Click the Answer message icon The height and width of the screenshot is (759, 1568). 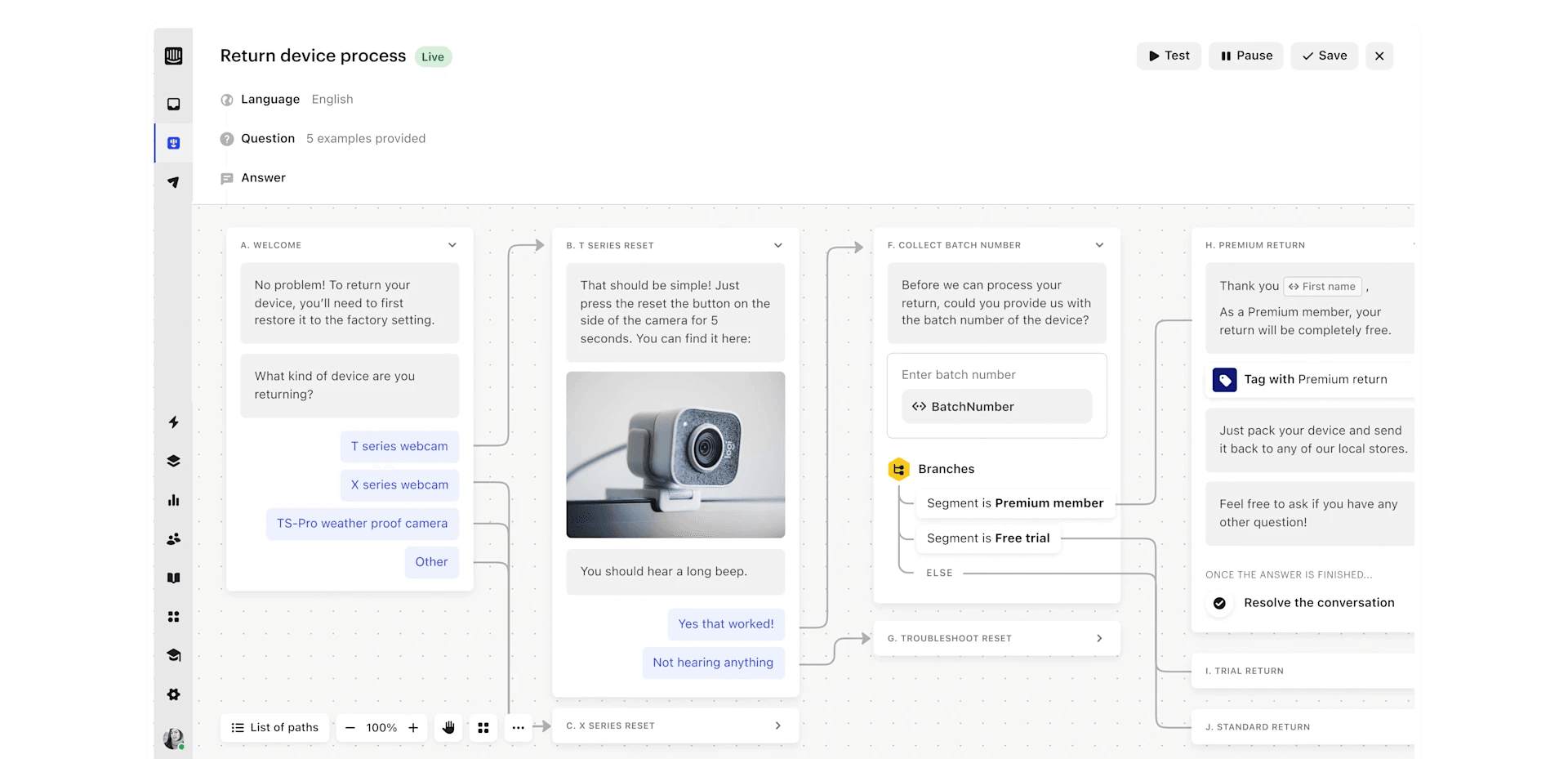[227, 178]
